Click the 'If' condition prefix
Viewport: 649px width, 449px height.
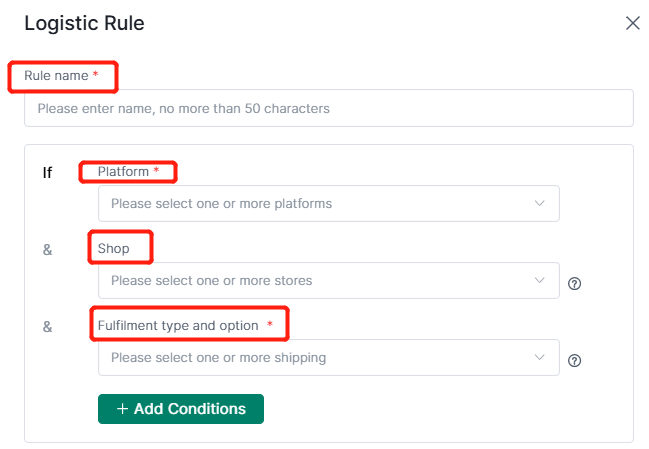pyautogui.click(x=47, y=173)
